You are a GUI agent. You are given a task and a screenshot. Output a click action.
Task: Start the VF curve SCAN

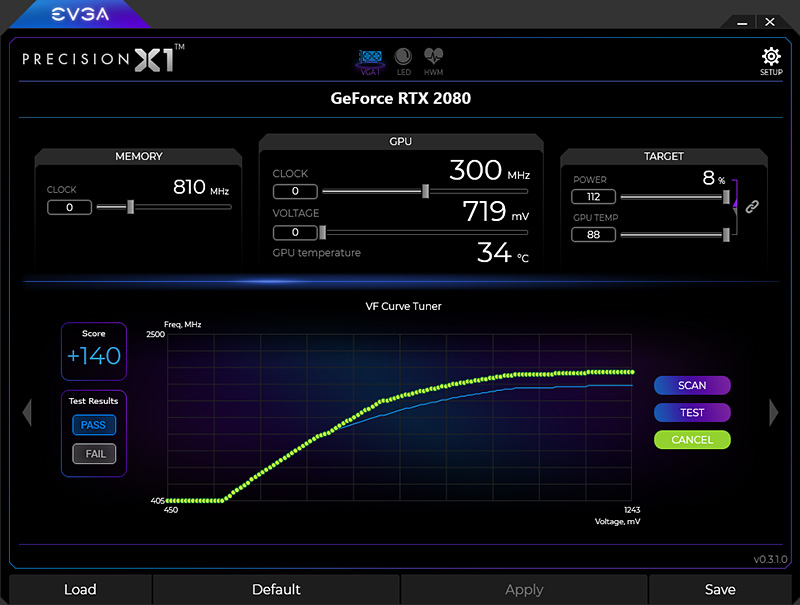coord(692,386)
